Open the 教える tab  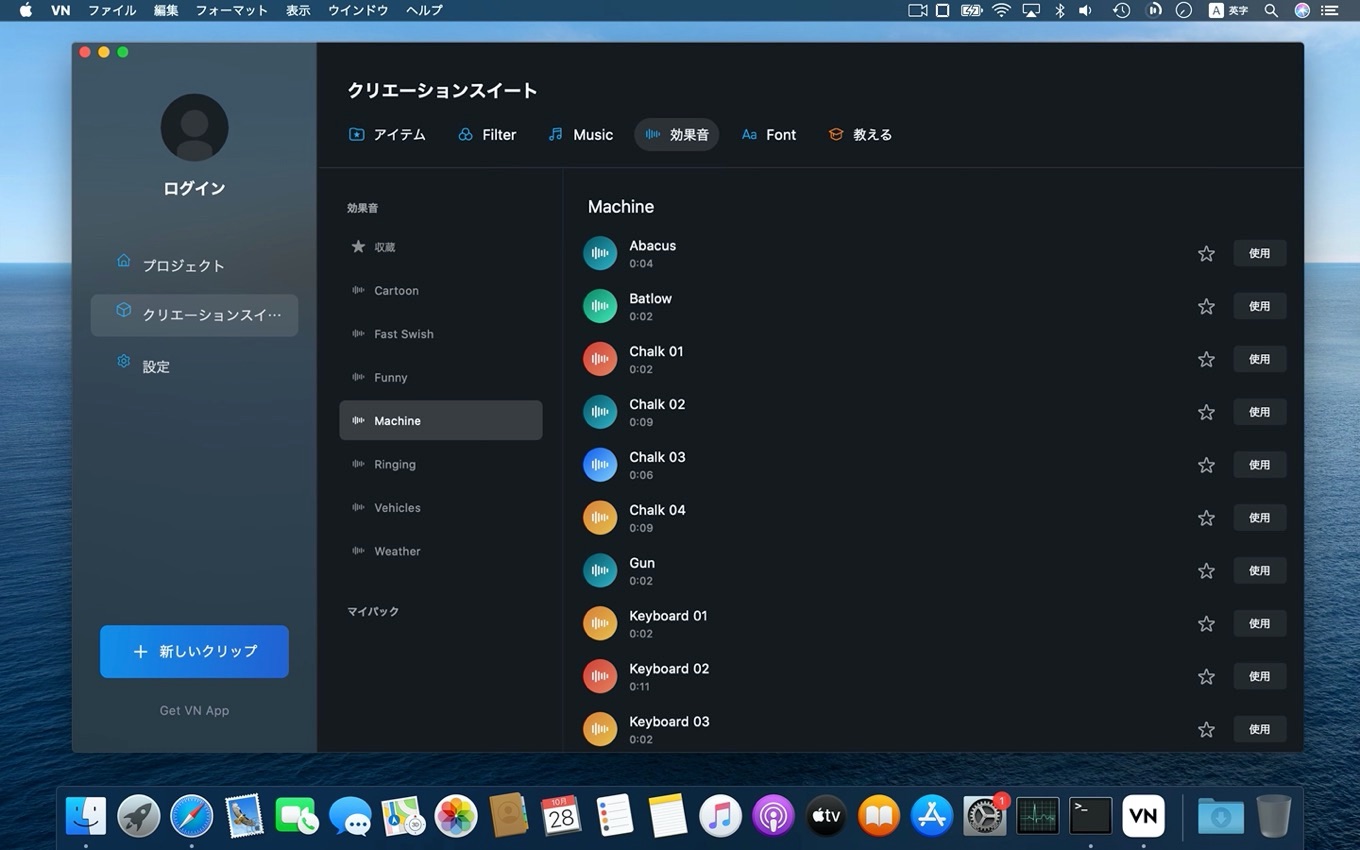click(860, 134)
